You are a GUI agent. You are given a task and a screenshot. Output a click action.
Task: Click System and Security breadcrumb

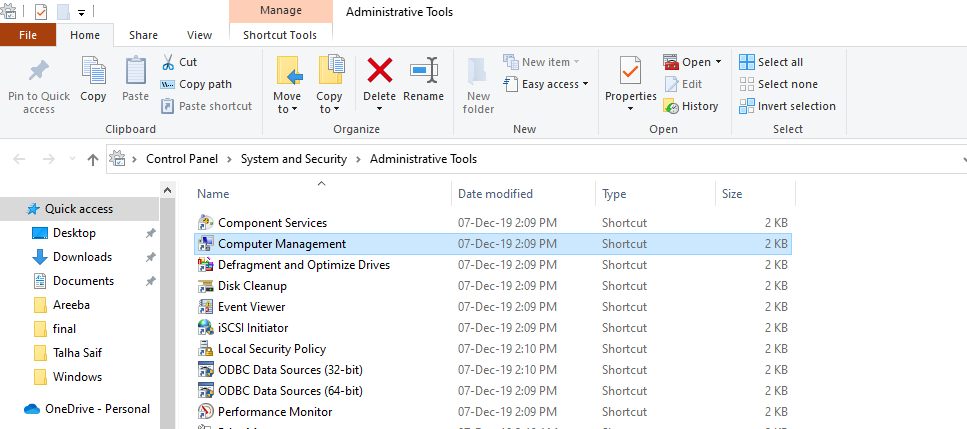[294, 159]
